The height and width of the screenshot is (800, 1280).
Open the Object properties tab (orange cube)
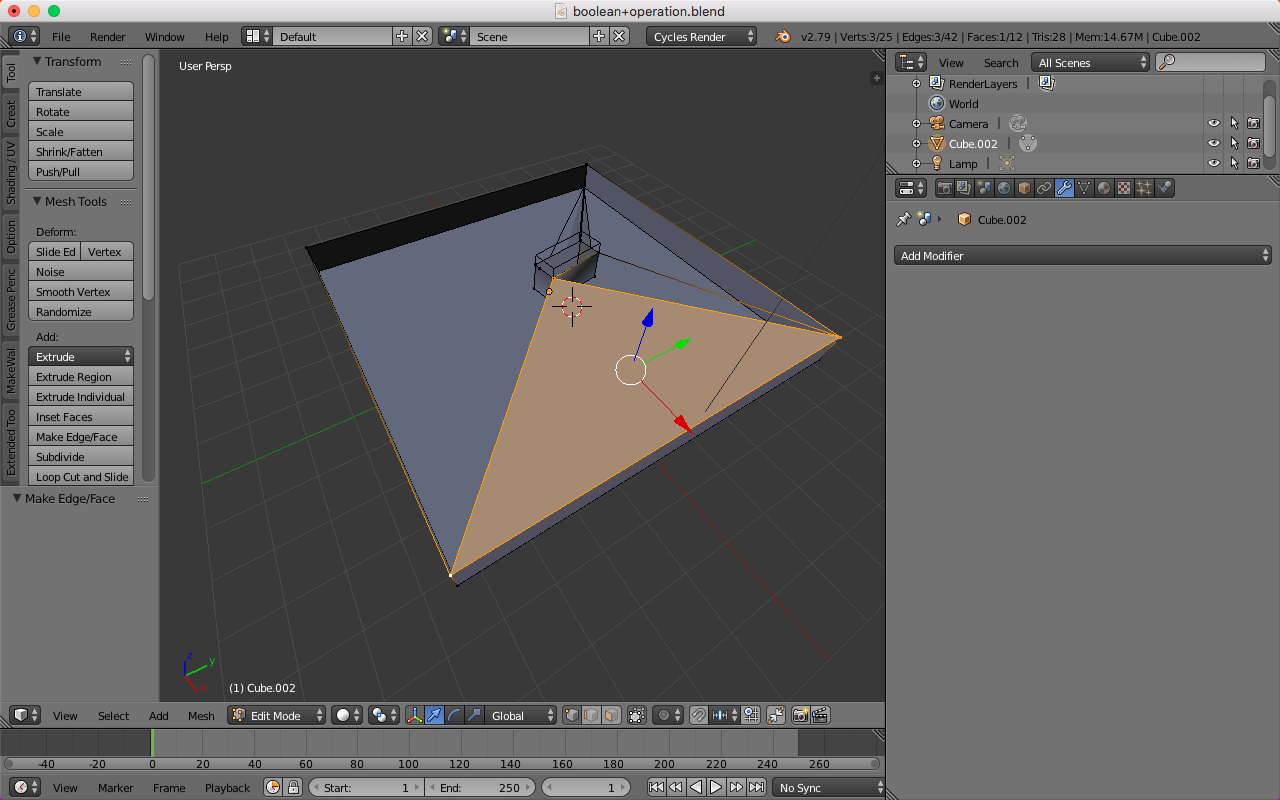click(x=1024, y=188)
